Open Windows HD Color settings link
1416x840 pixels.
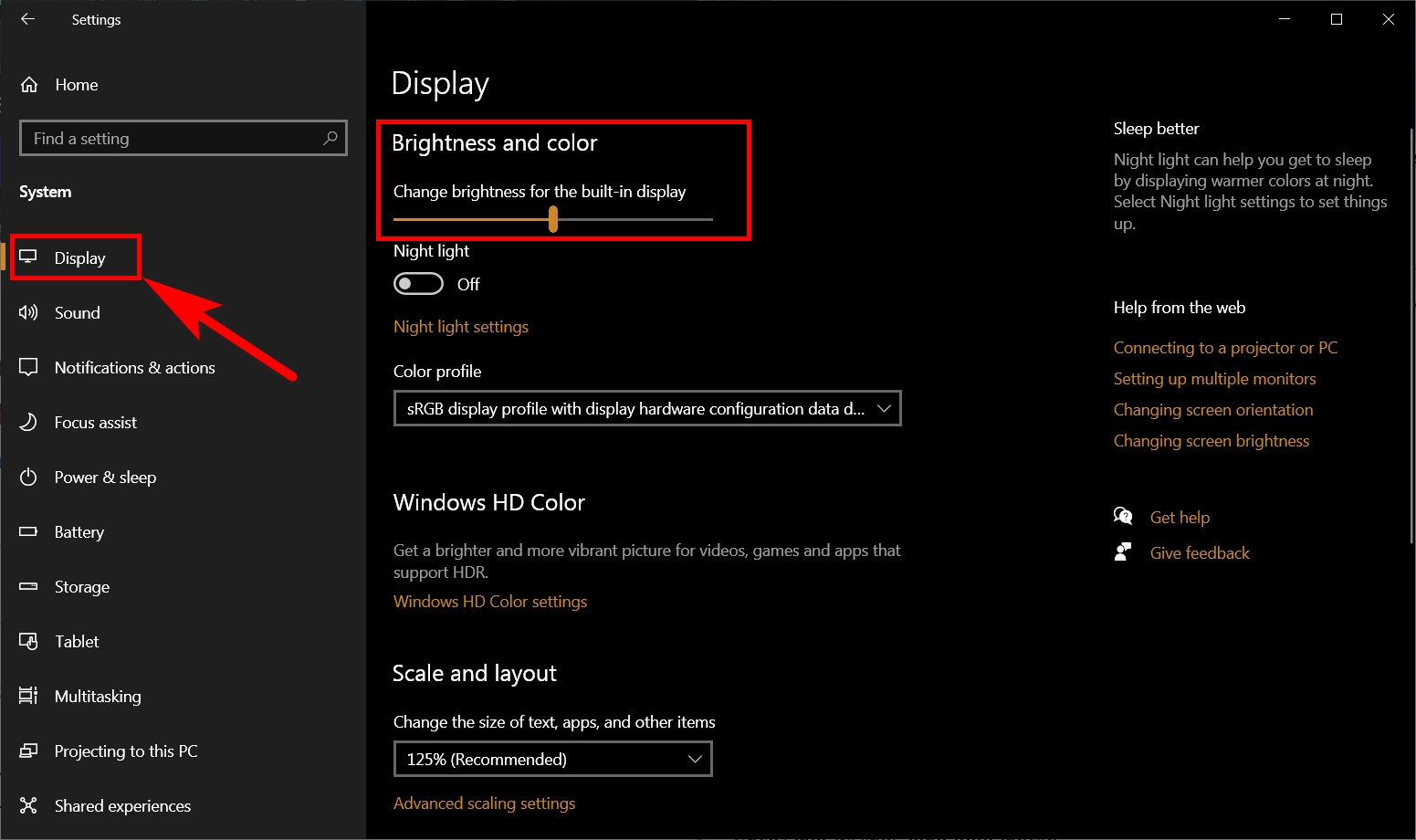(490, 602)
